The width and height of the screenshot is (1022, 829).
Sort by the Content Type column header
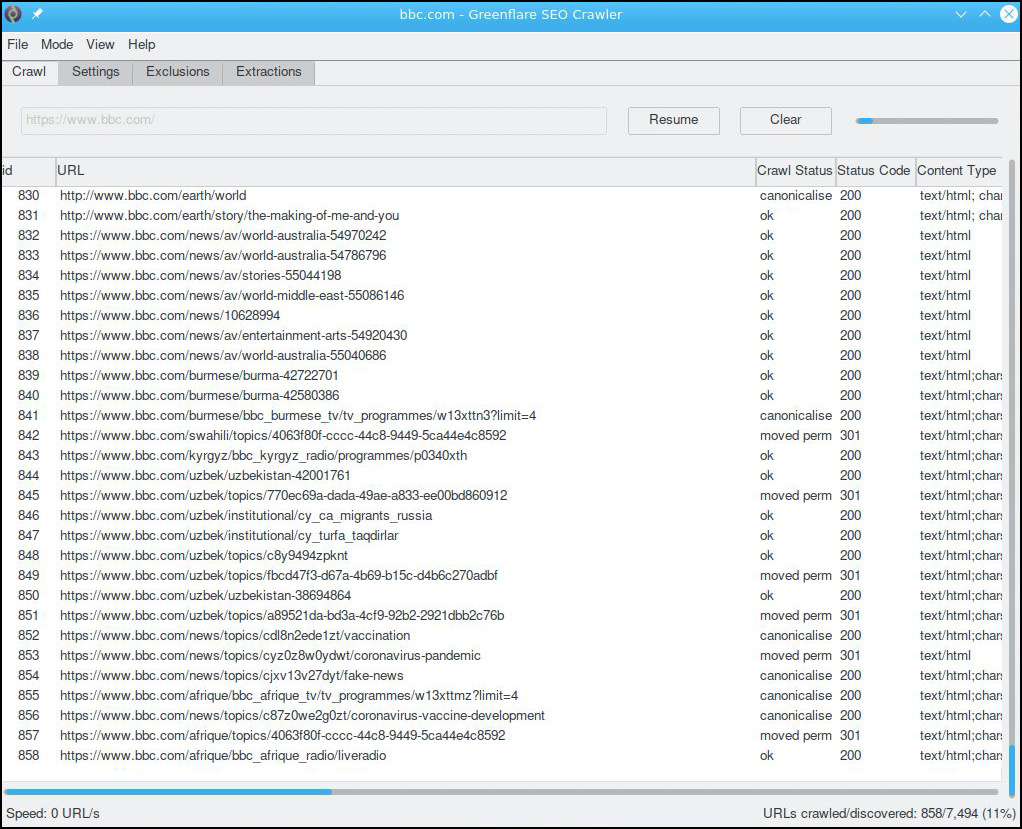point(958,171)
